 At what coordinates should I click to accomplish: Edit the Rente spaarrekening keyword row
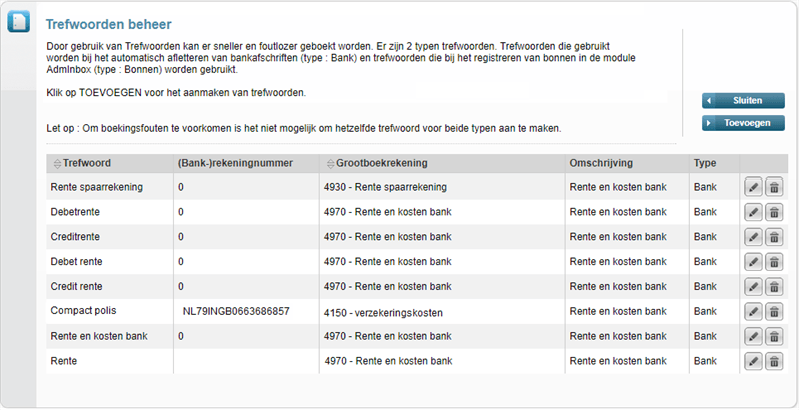click(753, 187)
